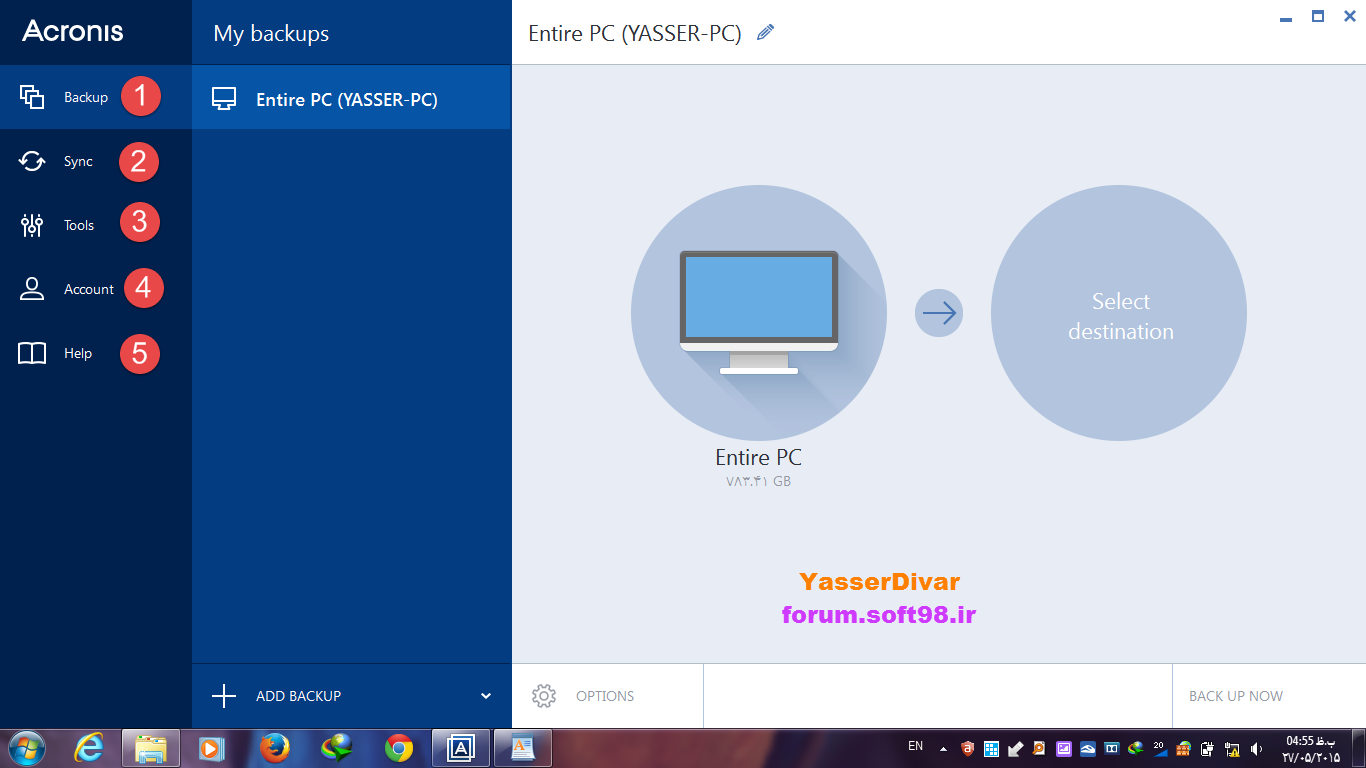Click the taskbar clock showing 04:55
Viewport: 1366px width, 768px height.
pyautogui.click(x=1310, y=748)
